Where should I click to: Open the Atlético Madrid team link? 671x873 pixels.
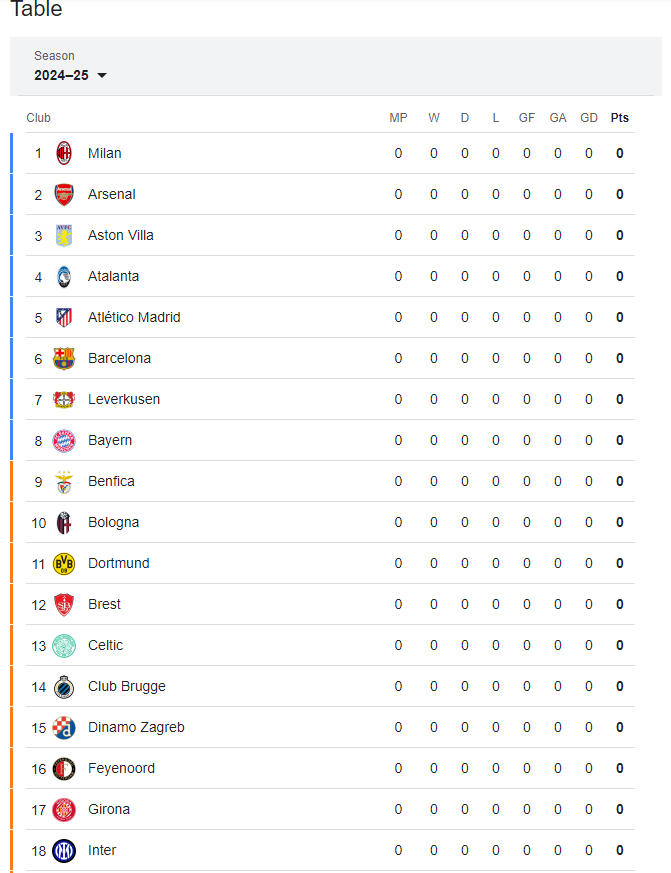tap(134, 317)
